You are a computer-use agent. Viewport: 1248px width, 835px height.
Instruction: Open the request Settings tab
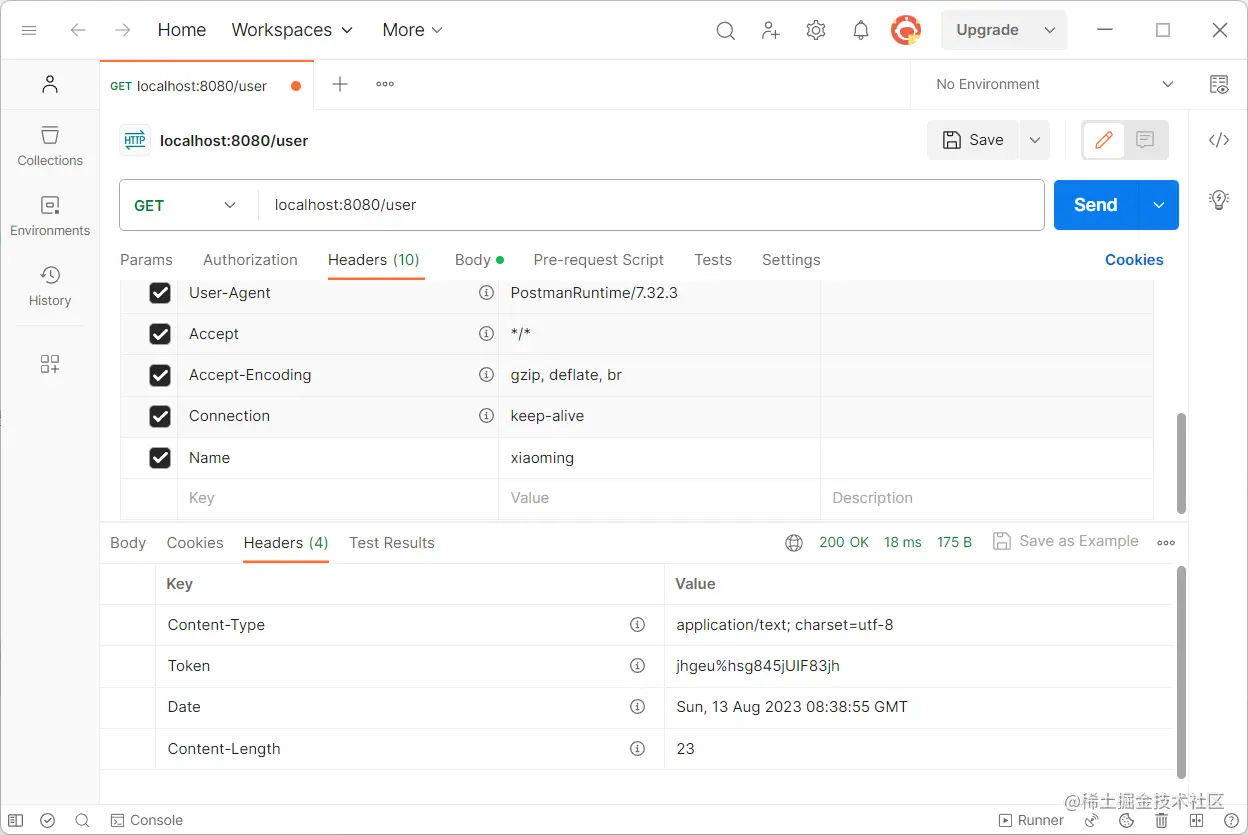(x=791, y=260)
